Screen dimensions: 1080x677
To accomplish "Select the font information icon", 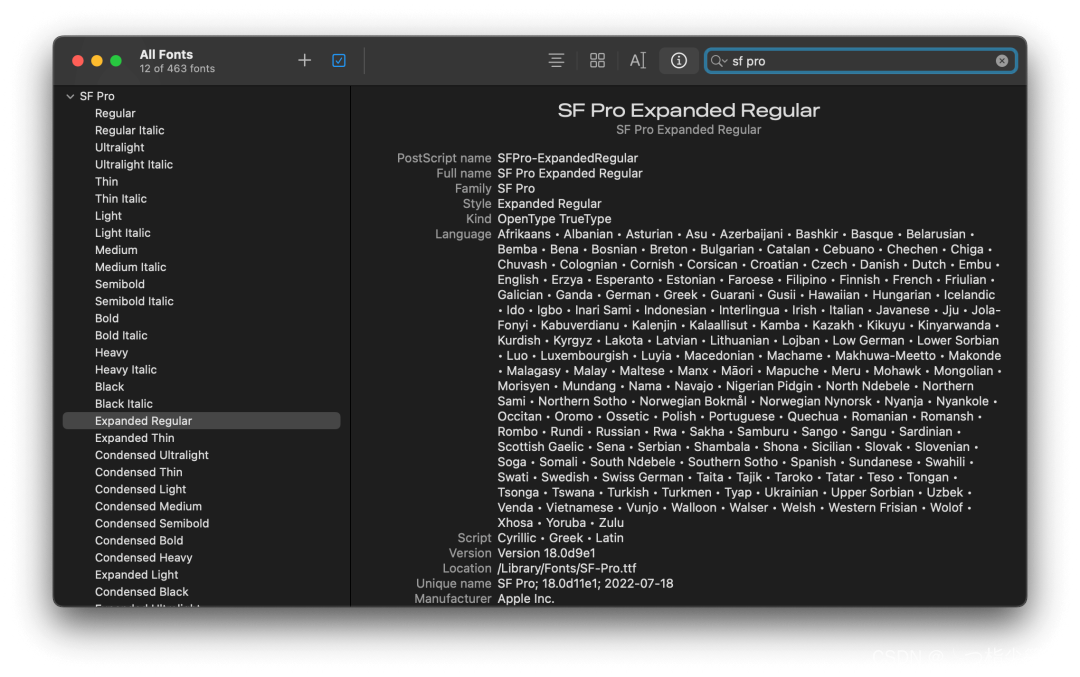I will point(678,61).
